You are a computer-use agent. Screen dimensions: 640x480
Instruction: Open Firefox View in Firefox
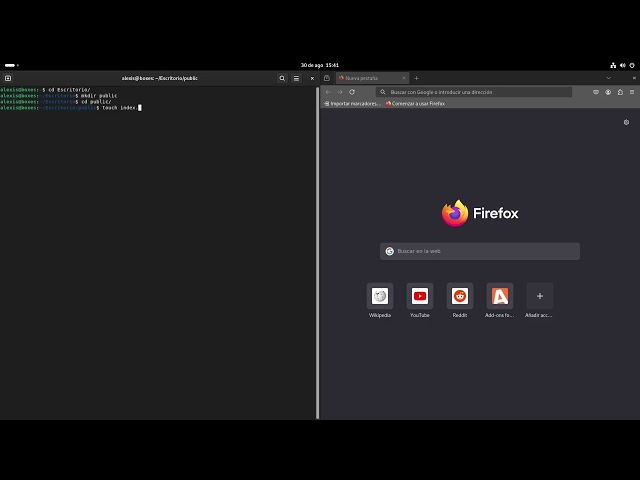[327, 78]
